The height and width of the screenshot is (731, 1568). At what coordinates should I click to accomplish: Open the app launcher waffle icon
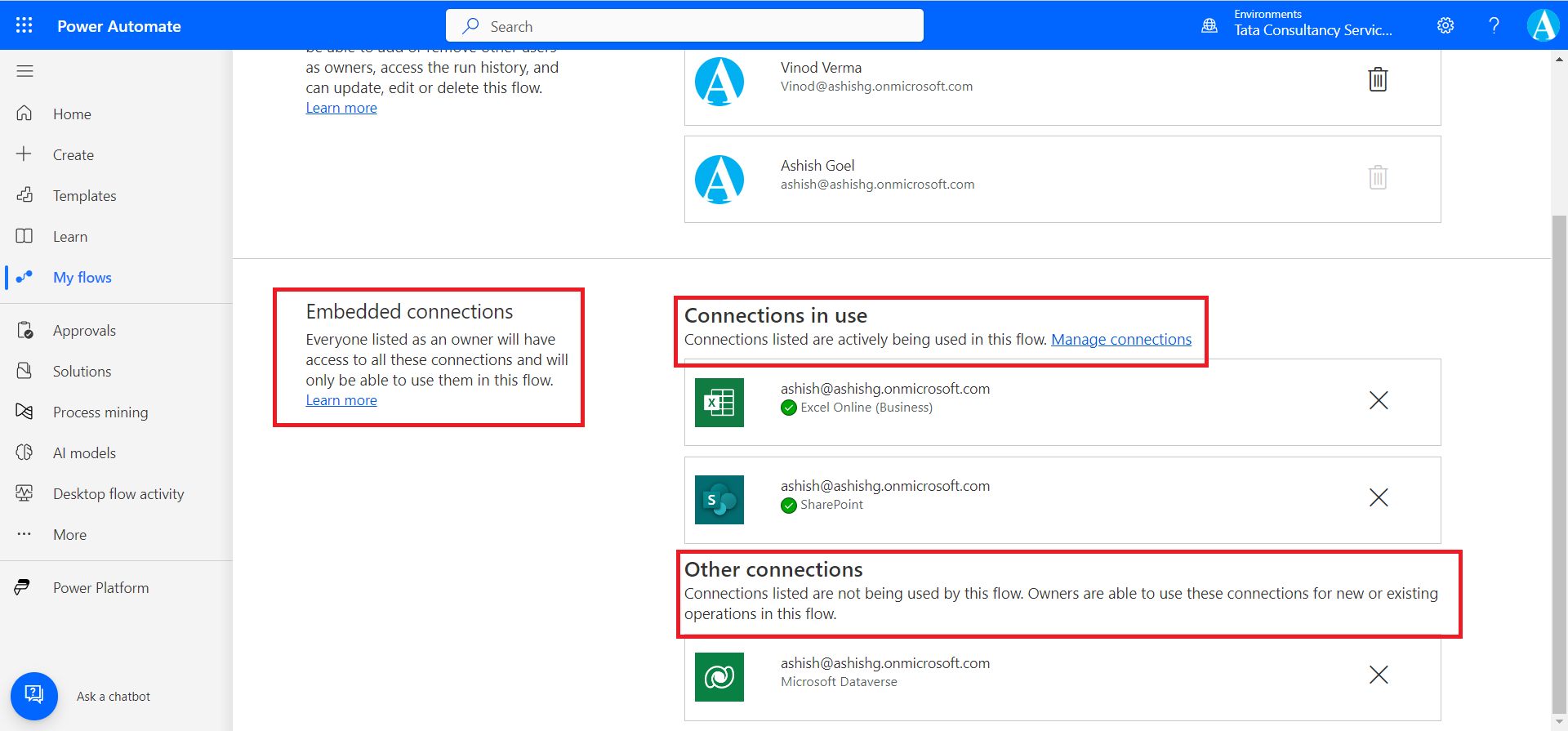pyautogui.click(x=24, y=25)
